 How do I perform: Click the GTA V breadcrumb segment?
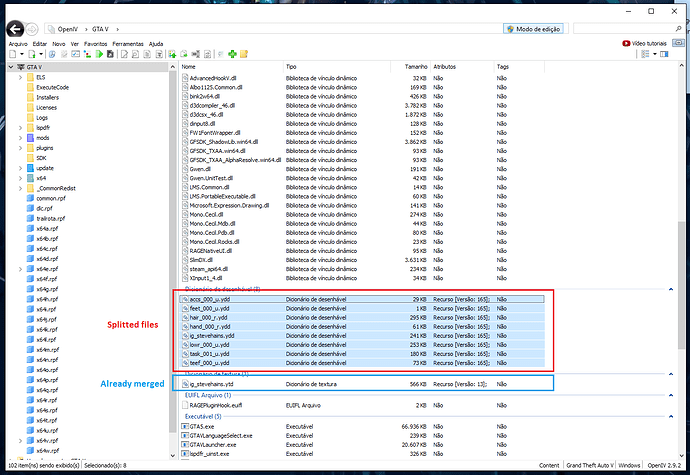pyautogui.click(x=100, y=29)
